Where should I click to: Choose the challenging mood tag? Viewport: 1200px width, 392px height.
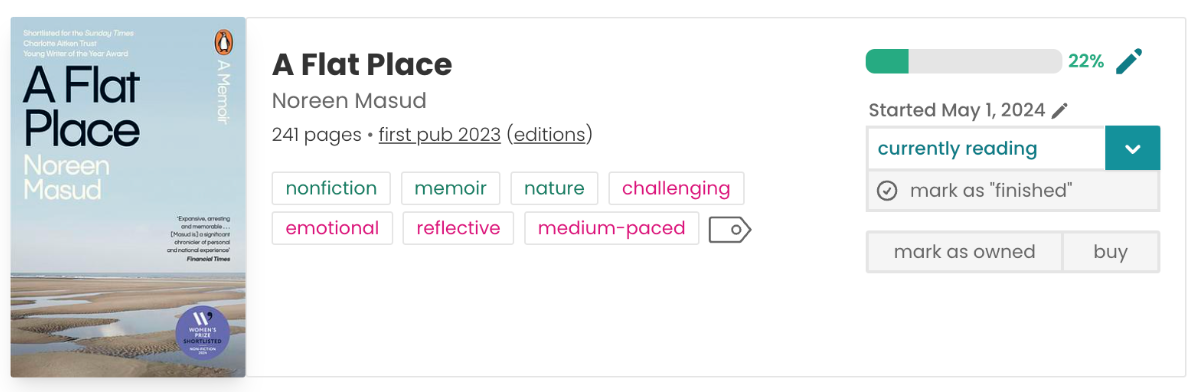pyautogui.click(x=676, y=188)
